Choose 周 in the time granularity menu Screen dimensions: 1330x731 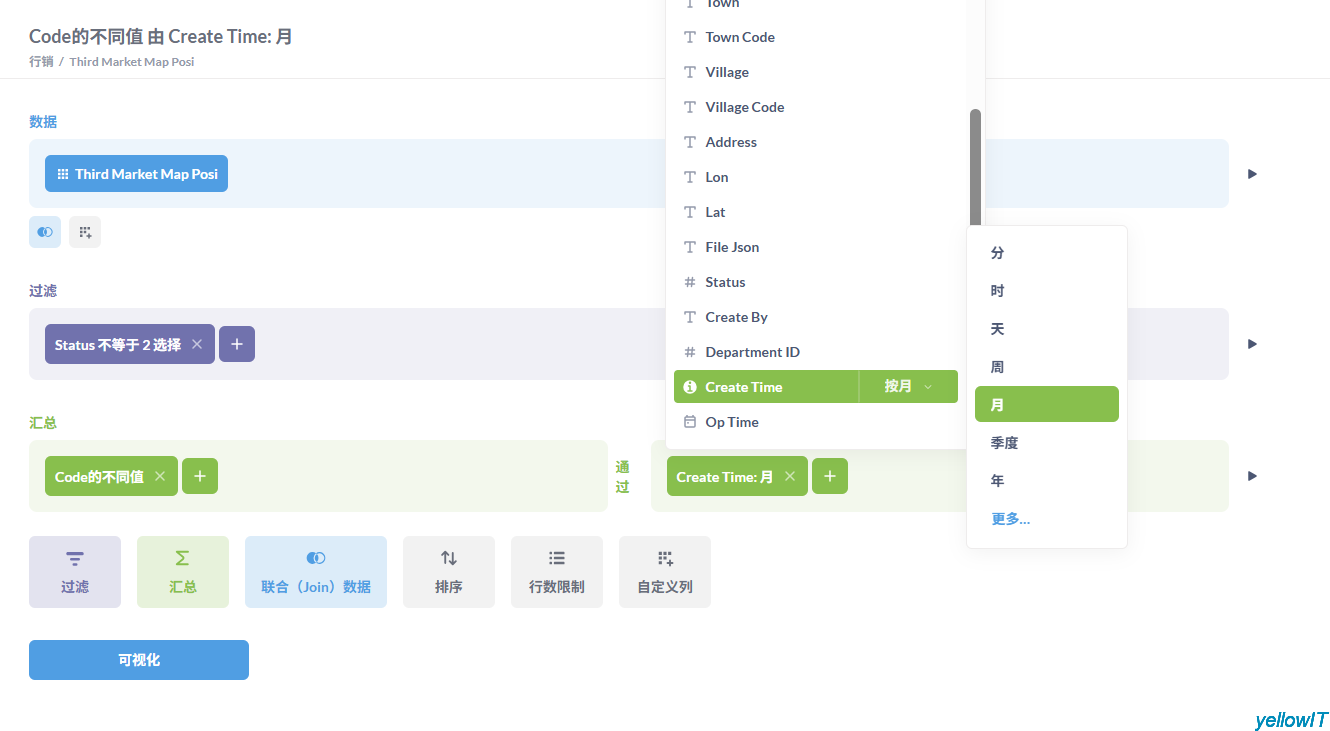[997, 367]
